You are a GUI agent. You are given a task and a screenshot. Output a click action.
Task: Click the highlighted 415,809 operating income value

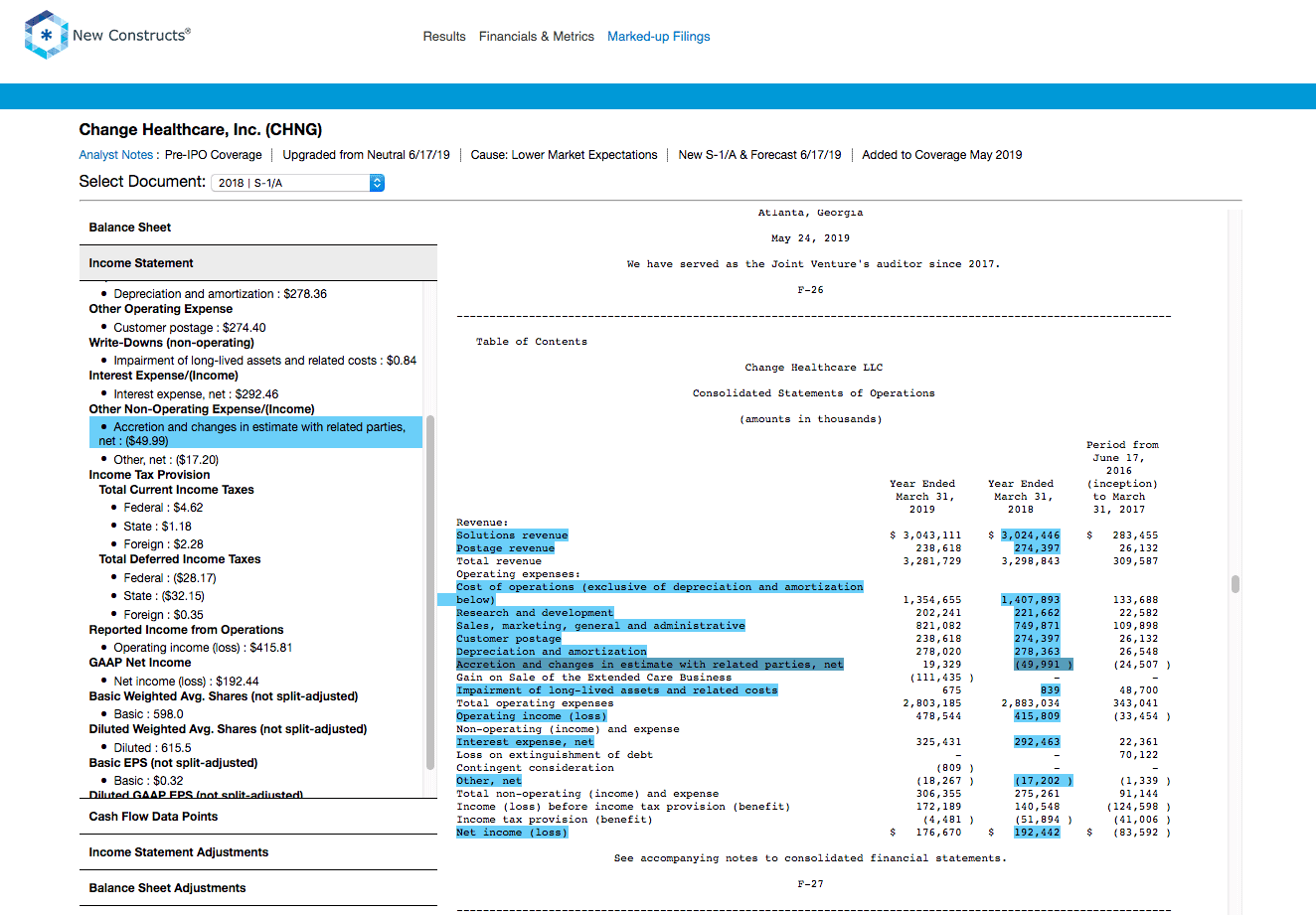1037,716
